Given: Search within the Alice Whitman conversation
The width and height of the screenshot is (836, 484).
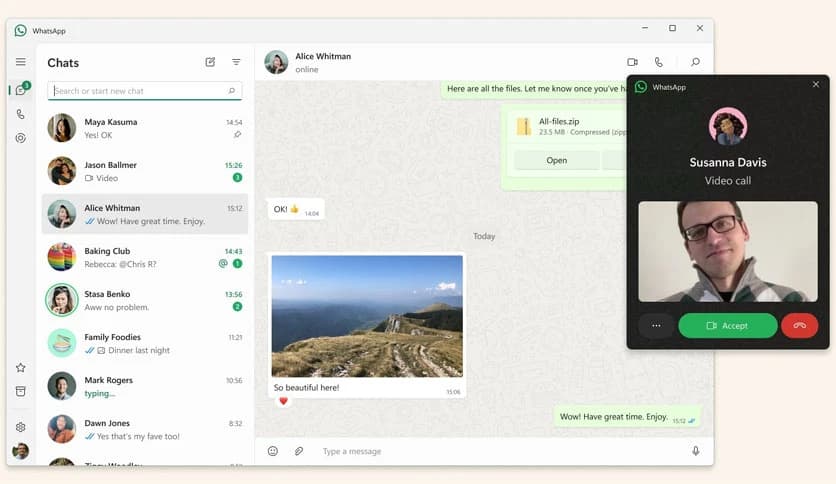Looking at the screenshot, I should pos(695,62).
